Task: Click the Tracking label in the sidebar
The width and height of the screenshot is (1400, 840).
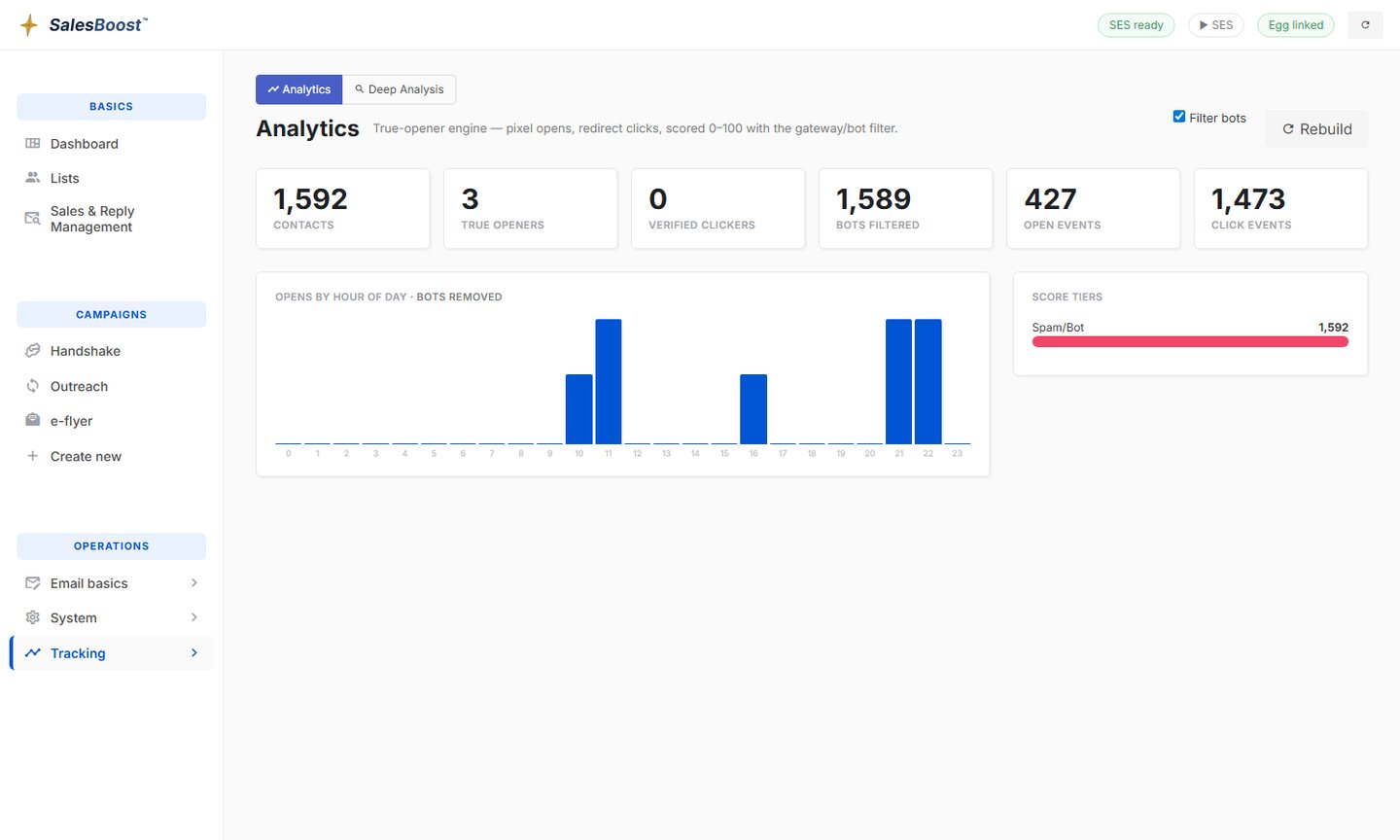Action: coord(78,653)
